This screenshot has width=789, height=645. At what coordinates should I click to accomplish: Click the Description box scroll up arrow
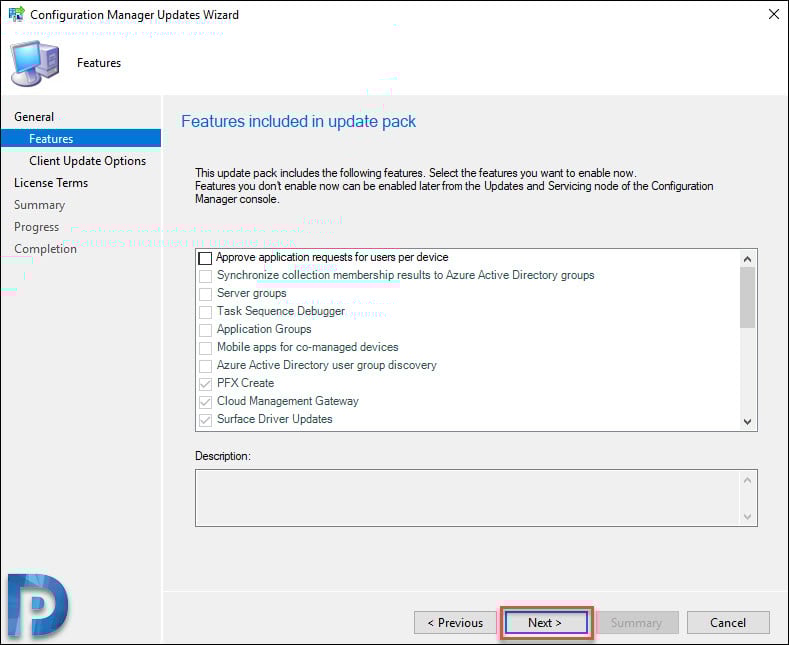pos(747,480)
